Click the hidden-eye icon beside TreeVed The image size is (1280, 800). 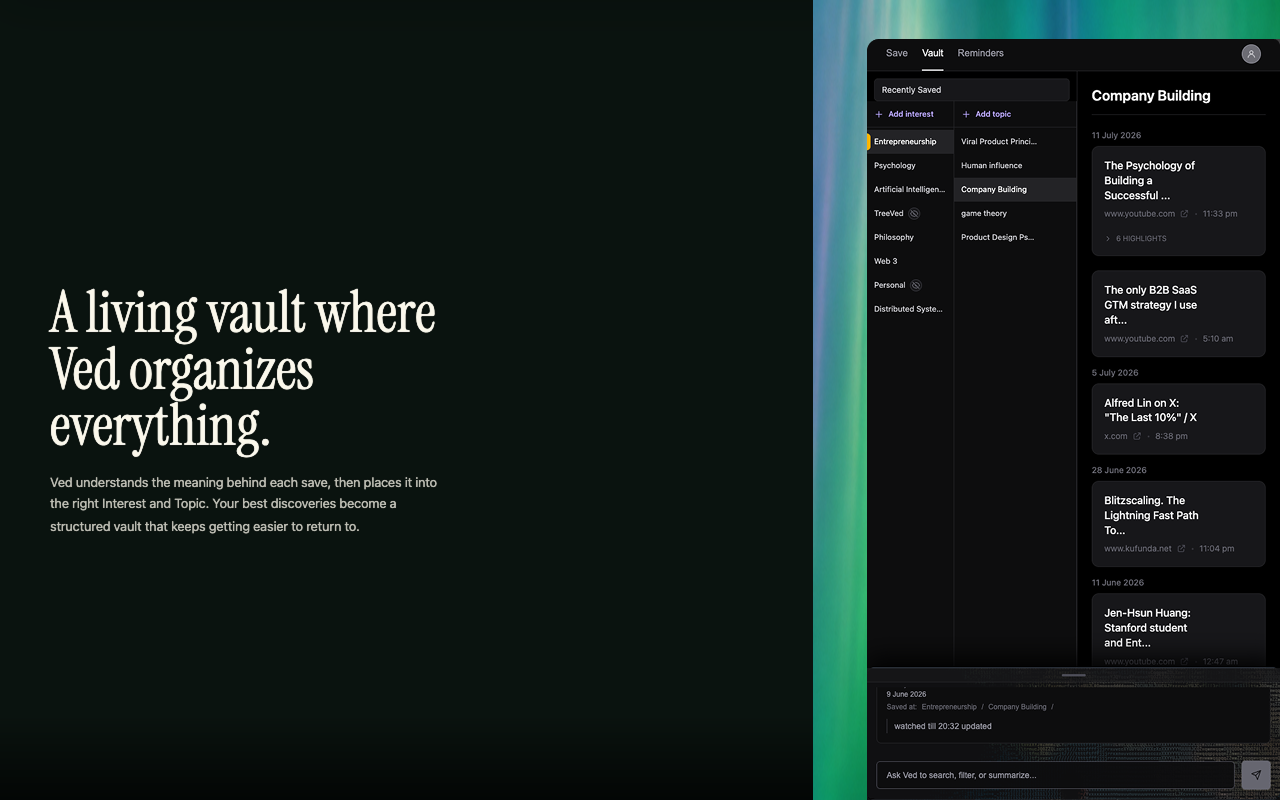[x=914, y=213]
